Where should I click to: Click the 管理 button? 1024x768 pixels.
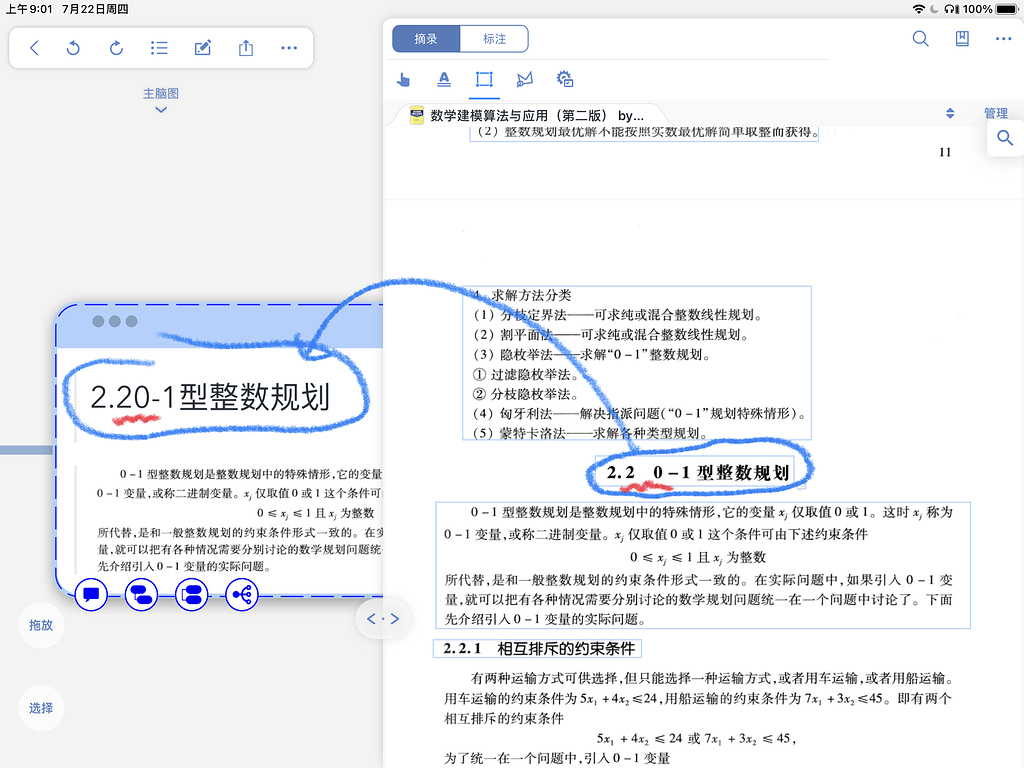pyautogui.click(x=996, y=113)
